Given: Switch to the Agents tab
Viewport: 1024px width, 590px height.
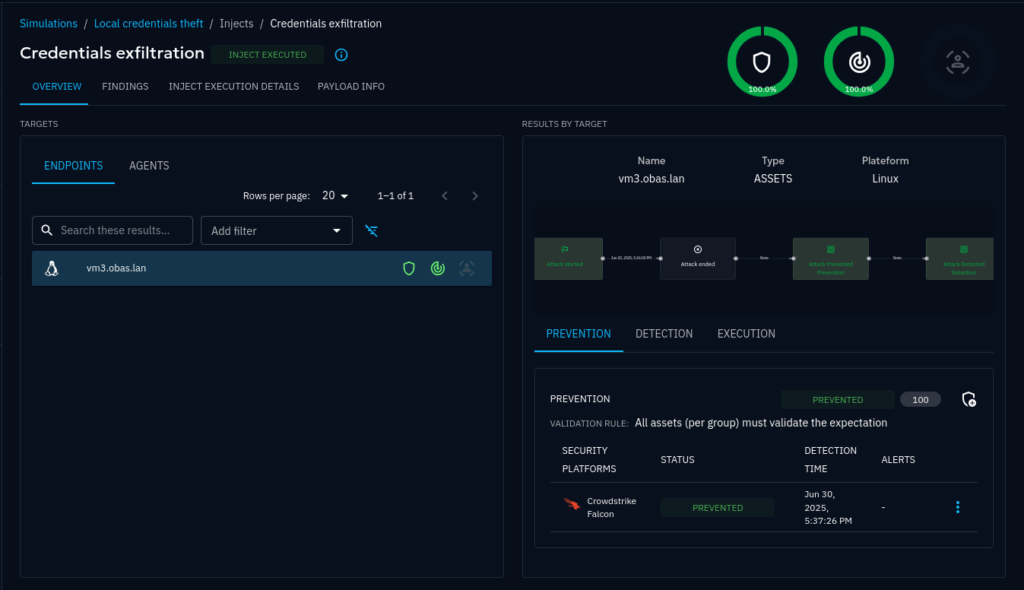Looking at the screenshot, I should [149, 166].
